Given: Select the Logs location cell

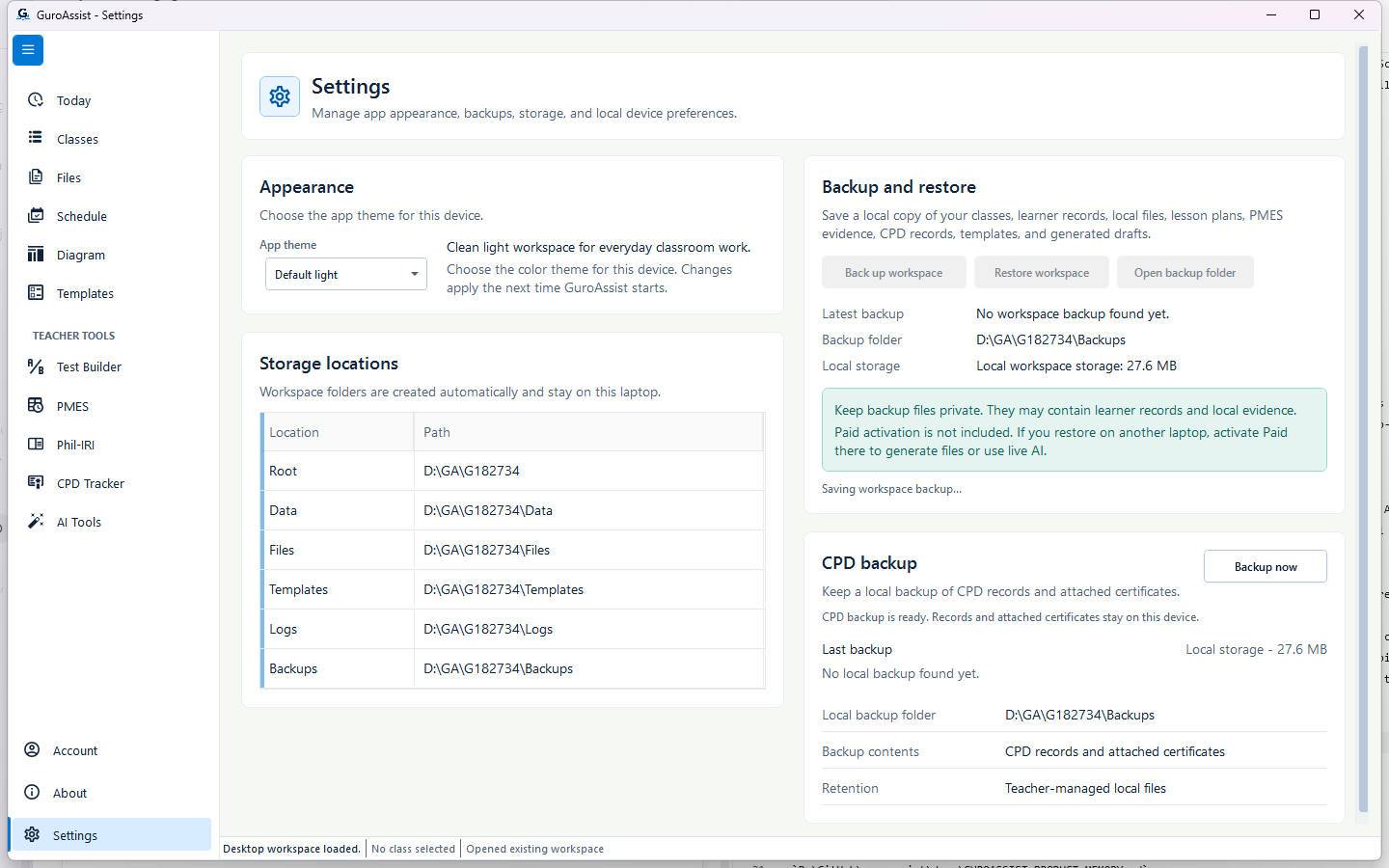Looking at the screenshot, I should pos(339,629).
